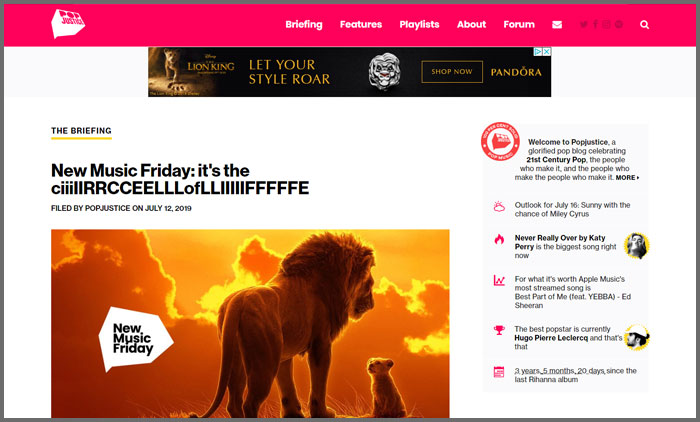The height and width of the screenshot is (422, 700).
Task: Open the search magnifier icon
Action: click(x=644, y=25)
